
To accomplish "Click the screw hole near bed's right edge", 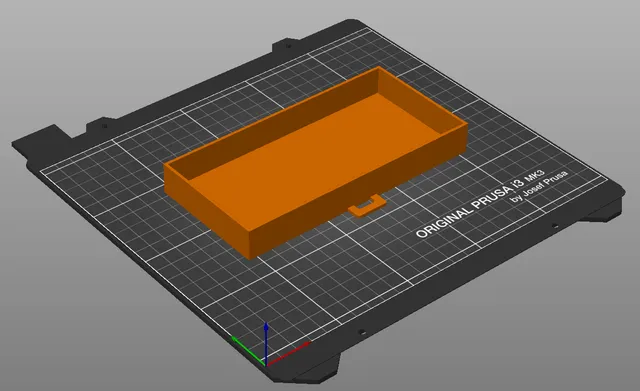I will [554, 225].
